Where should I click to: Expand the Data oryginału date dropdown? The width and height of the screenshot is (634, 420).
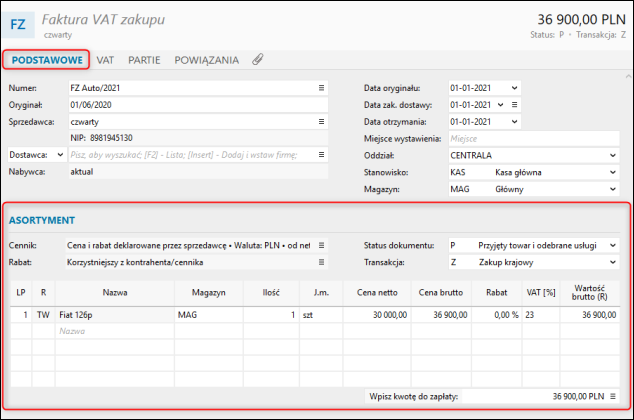click(x=514, y=88)
